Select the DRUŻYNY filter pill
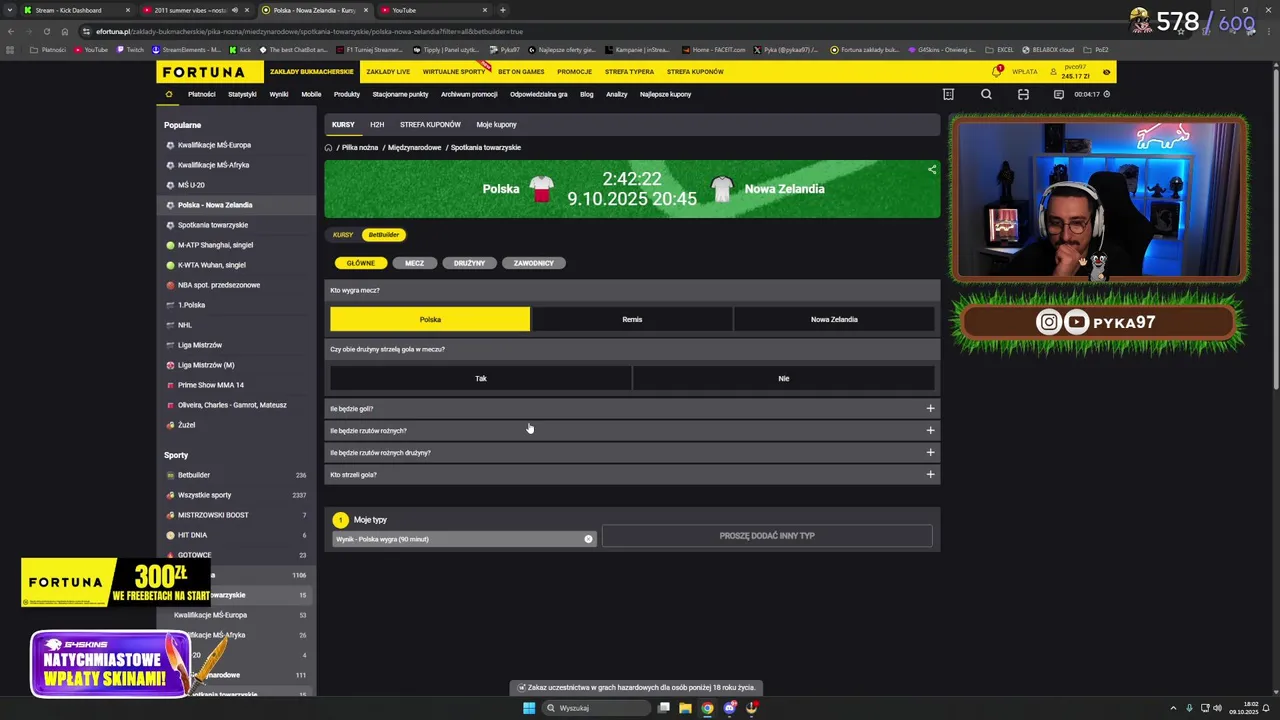The image size is (1280, 720). click(469, 263)
